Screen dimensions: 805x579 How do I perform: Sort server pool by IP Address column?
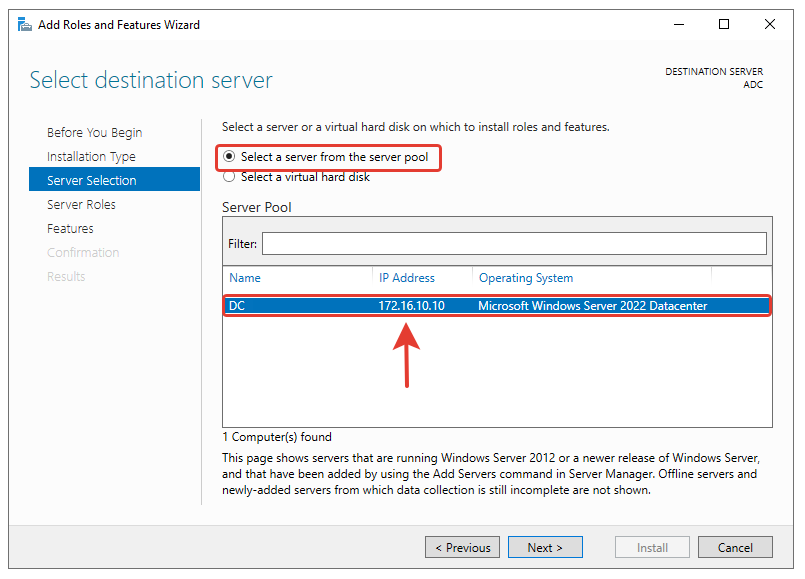[407, 278]
